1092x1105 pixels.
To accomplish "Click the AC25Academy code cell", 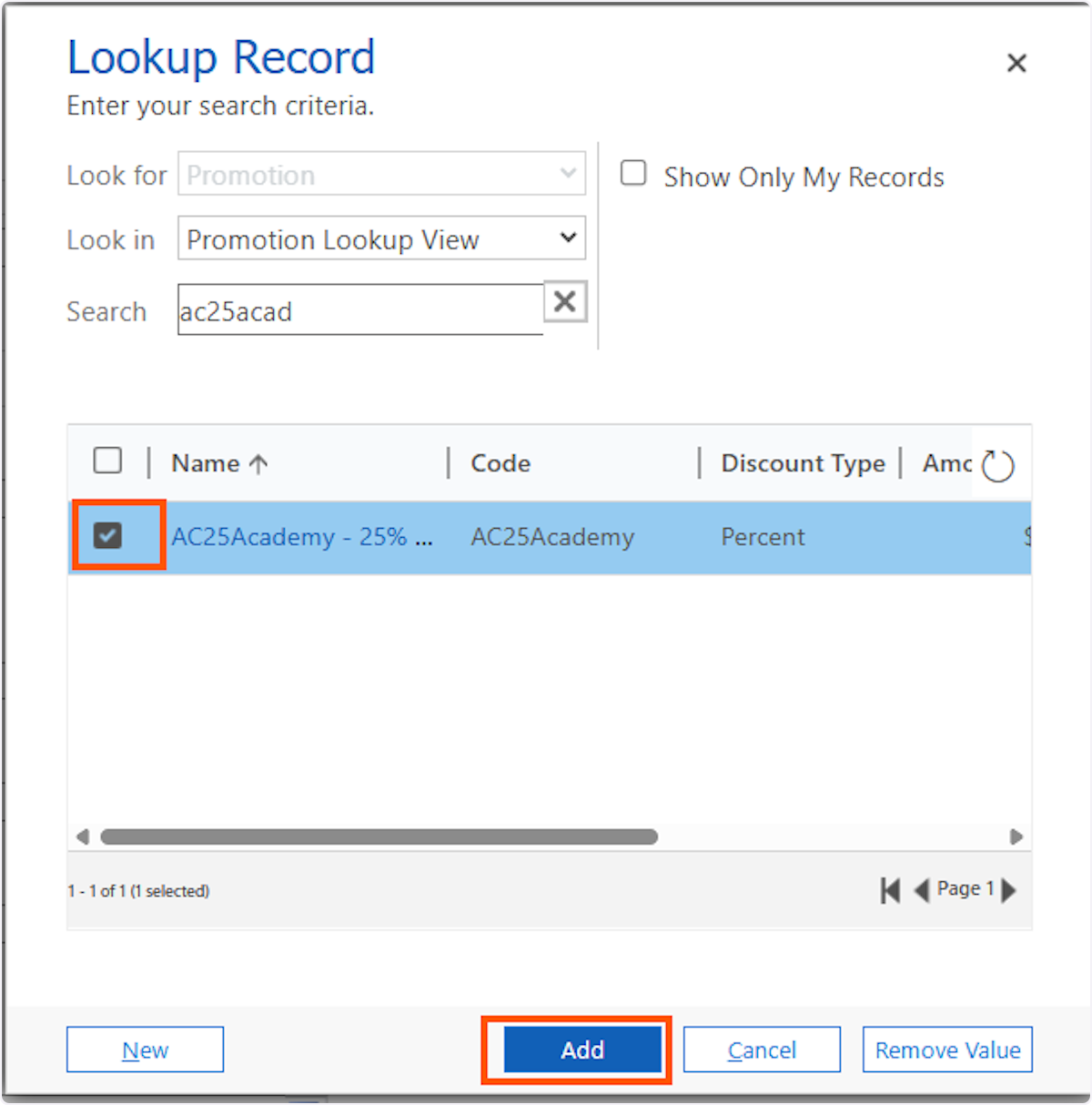I will [552, 537].
